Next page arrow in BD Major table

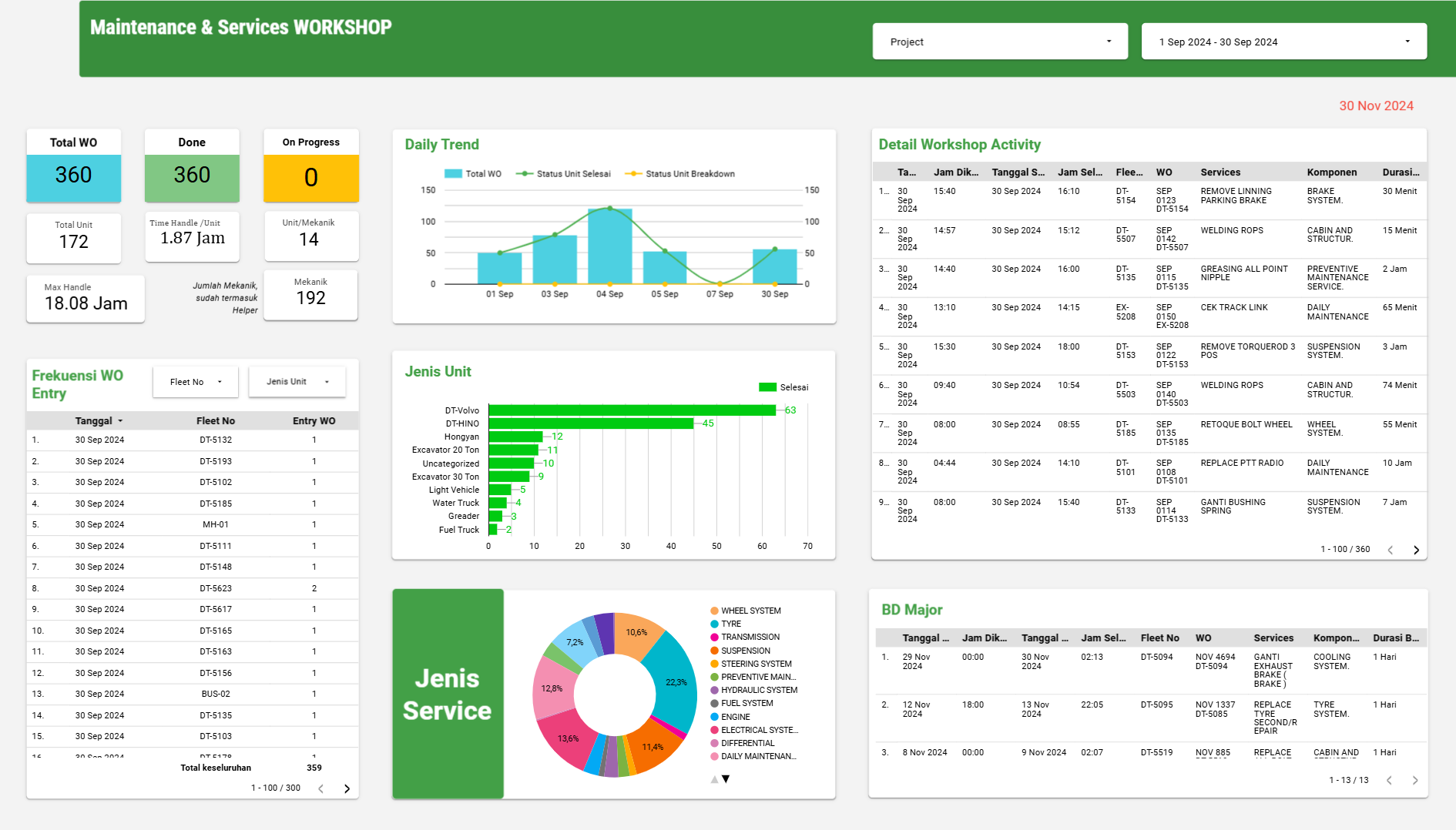coord(1414,780)
